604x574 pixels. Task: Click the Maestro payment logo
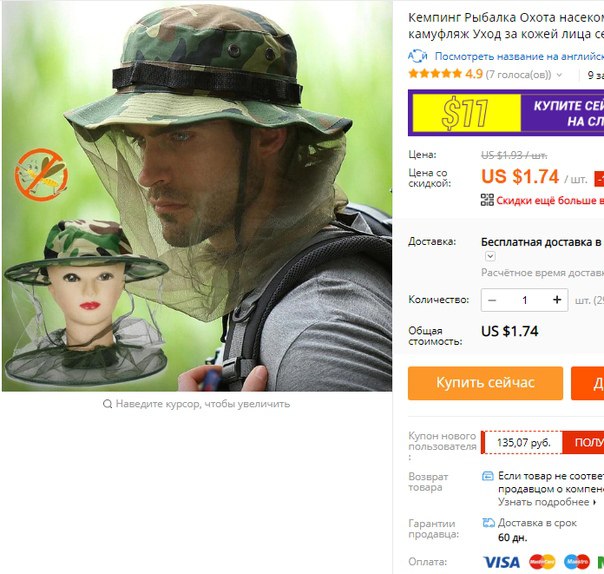pos(577,562)
